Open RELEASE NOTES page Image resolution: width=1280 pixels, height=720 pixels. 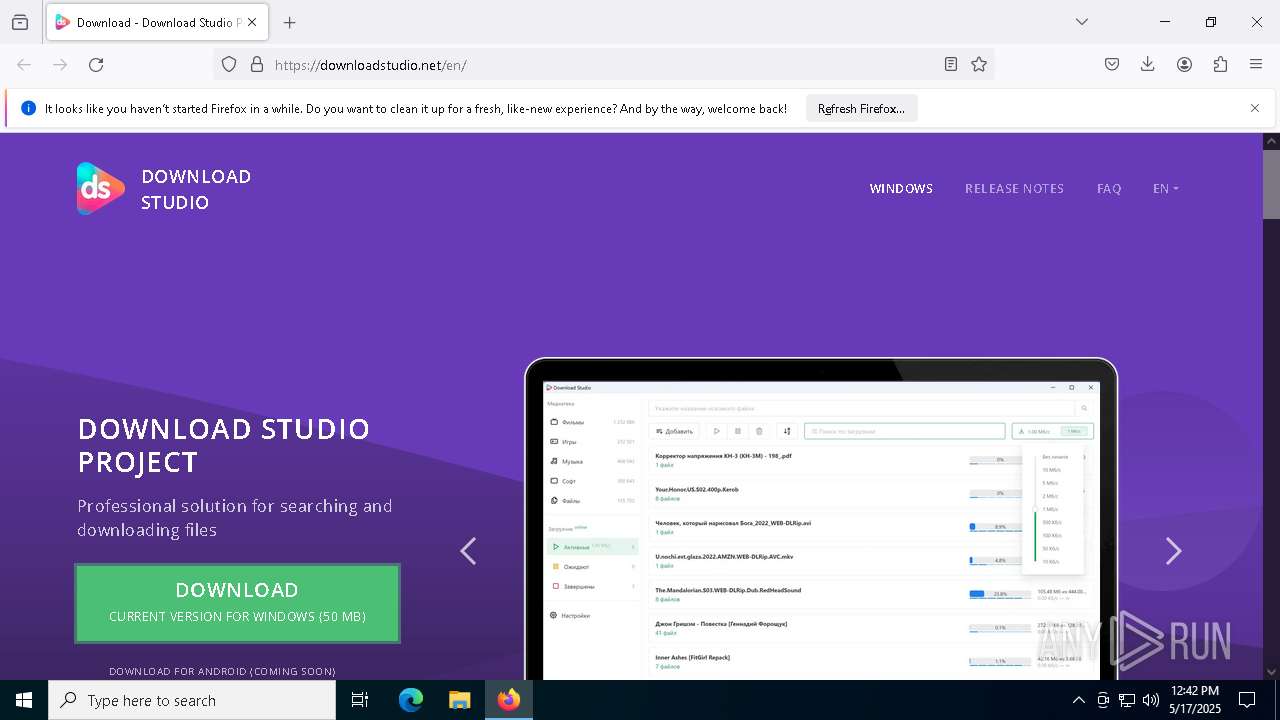click(x=1014, y=188)
